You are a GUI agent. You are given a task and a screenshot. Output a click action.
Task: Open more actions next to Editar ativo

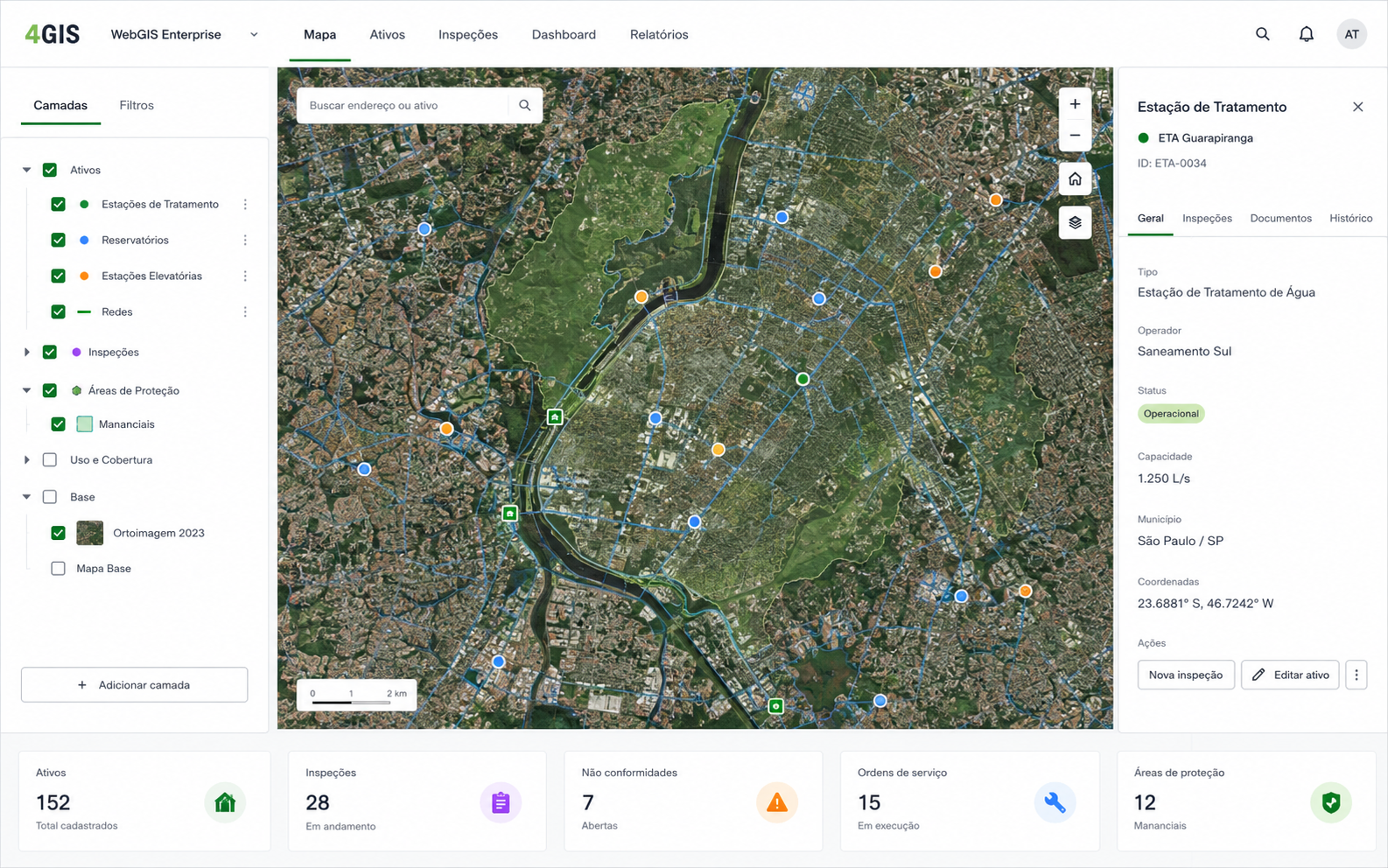pyautogui.click(x=1356, y=675)
